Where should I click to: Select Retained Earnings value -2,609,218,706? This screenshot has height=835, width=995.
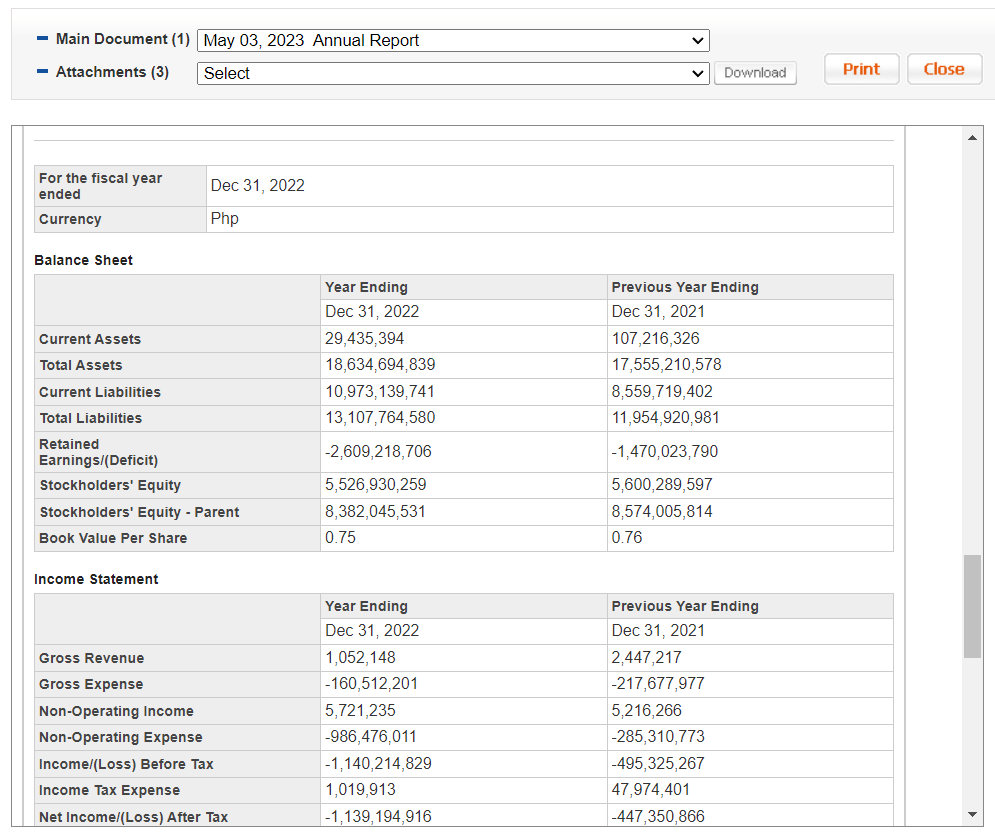(378, 452)
